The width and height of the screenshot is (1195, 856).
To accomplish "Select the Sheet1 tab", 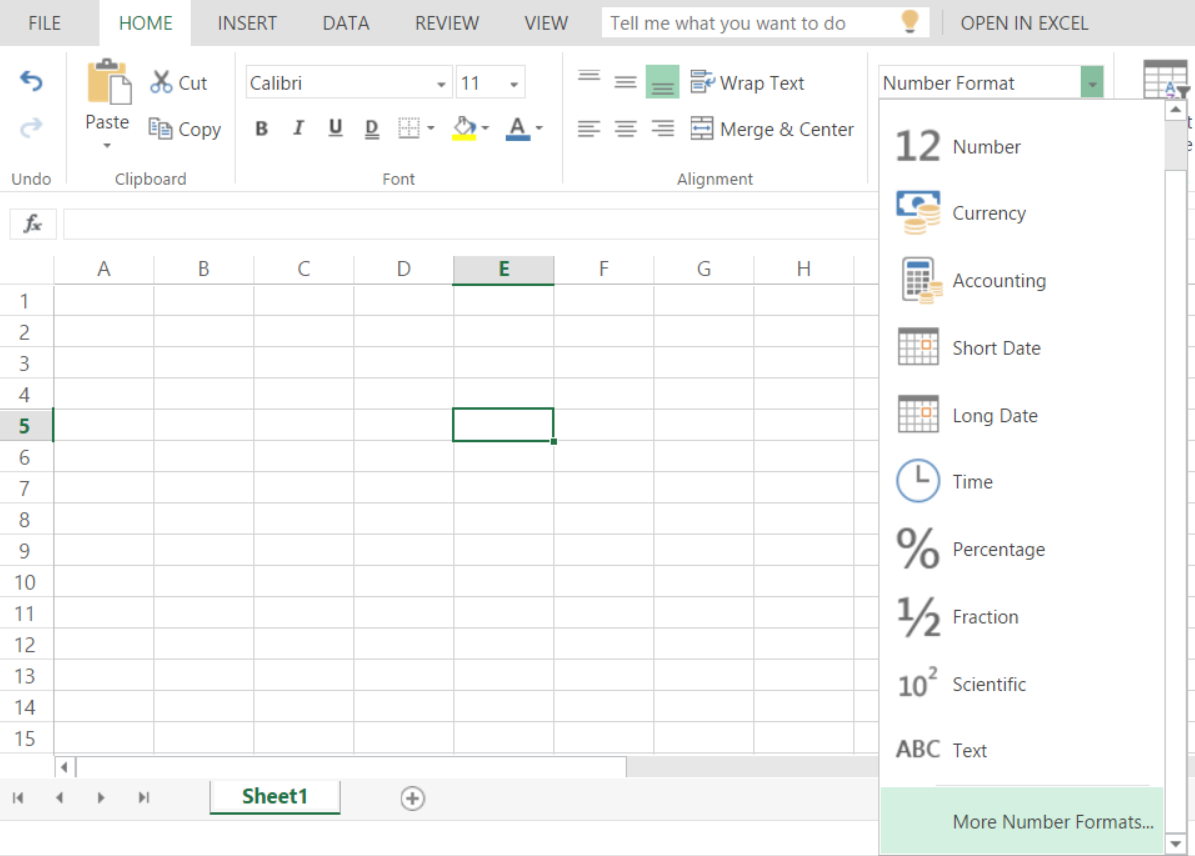I will [274, 797].
